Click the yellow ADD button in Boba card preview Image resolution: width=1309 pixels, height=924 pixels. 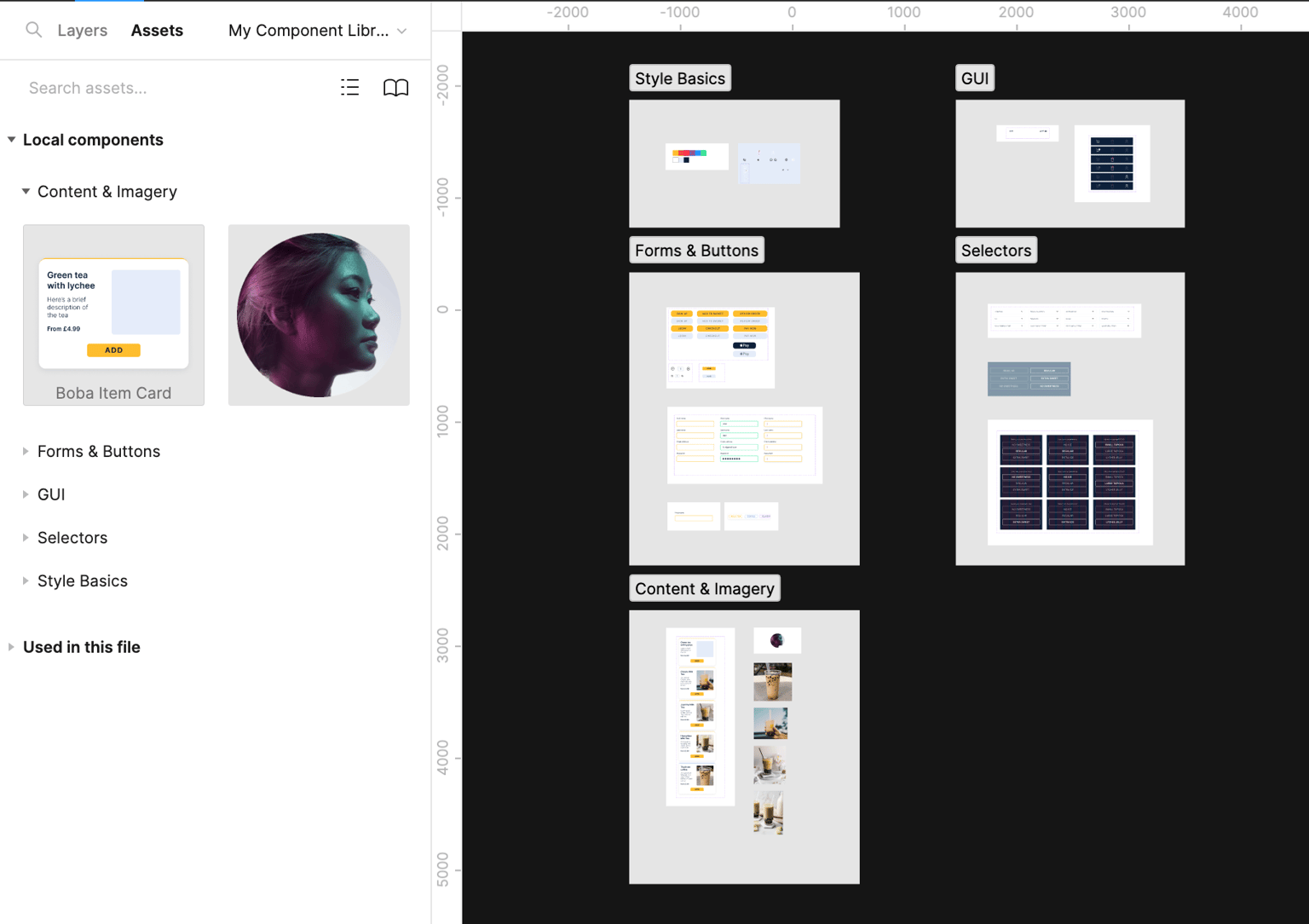coord(113,350)
